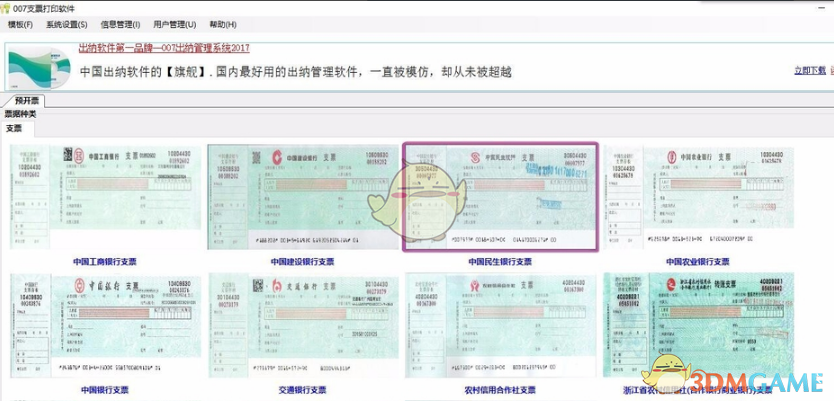Click the 中国银行支票 label
This screenshot has height=401, width=834.
[105, 390]
